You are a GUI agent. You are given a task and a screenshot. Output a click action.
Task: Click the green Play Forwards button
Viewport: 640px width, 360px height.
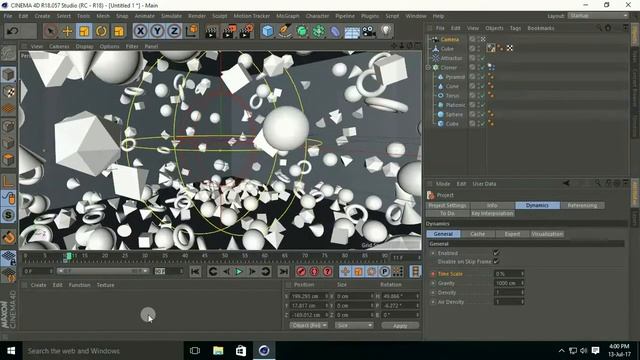point(239,271)
